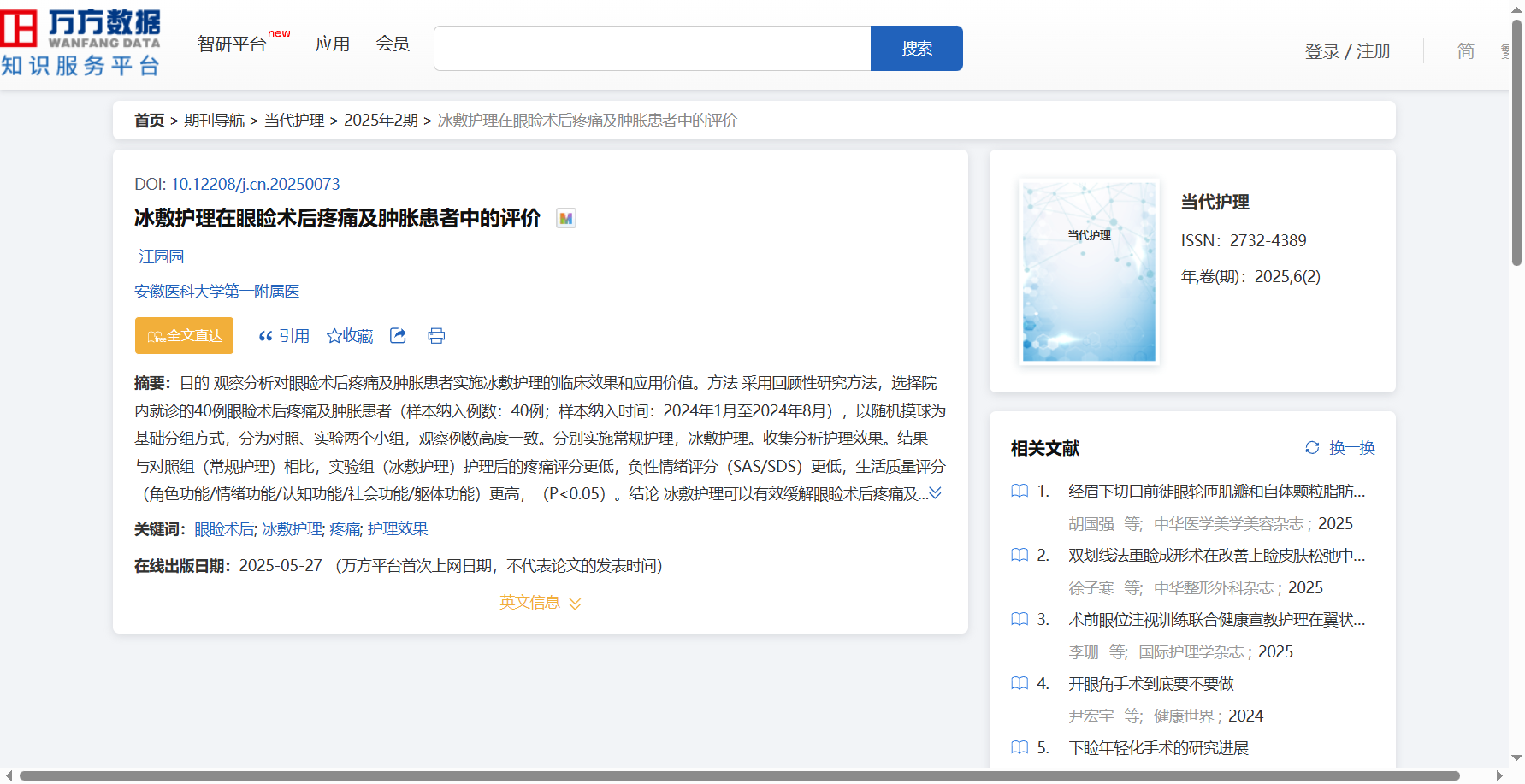This screenshot has height=784, width=1525.
Task: Click keyword 眼睑术后
Action: point(224,529)
